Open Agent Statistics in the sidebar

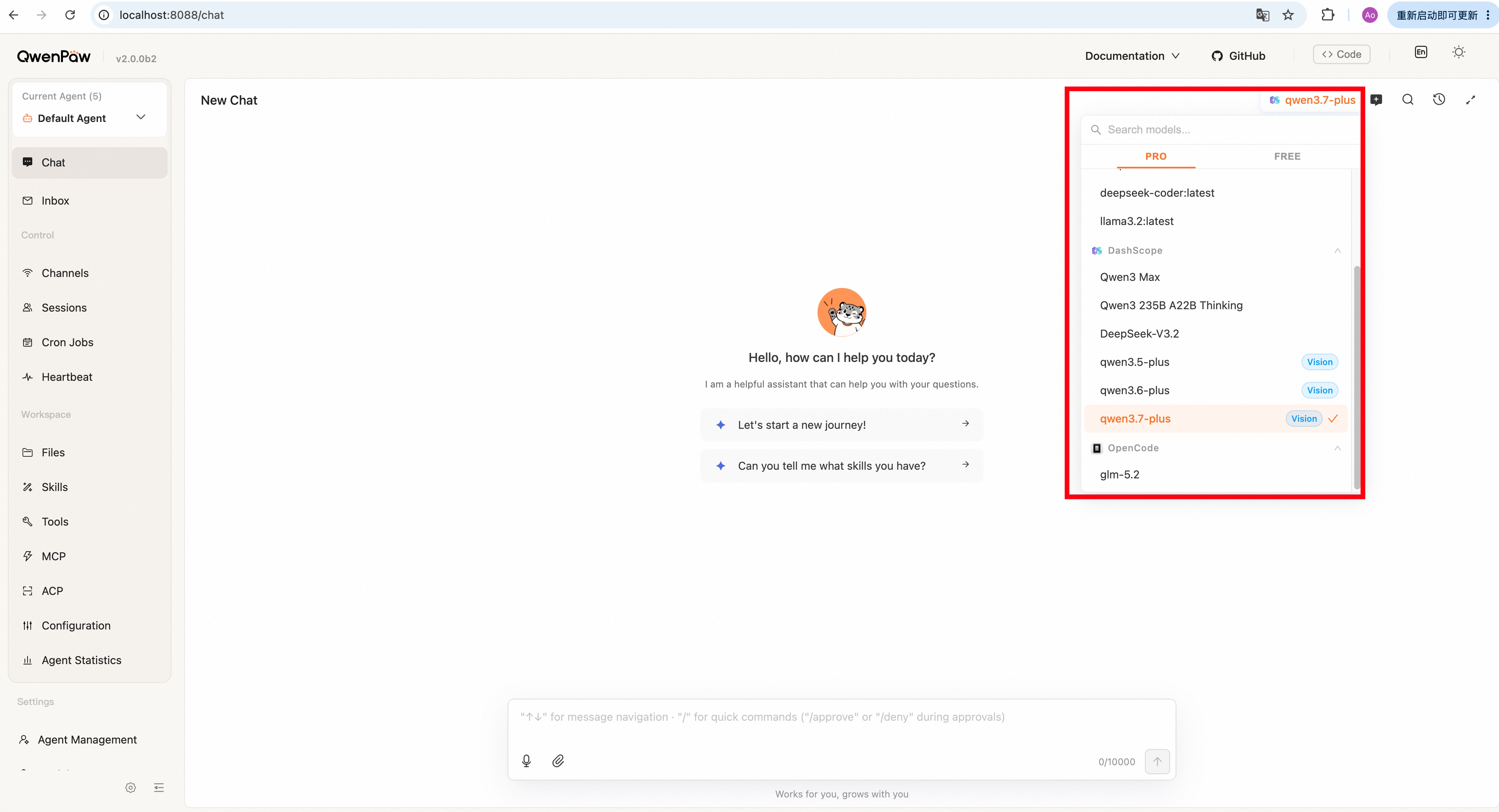(x=90, y=660)
